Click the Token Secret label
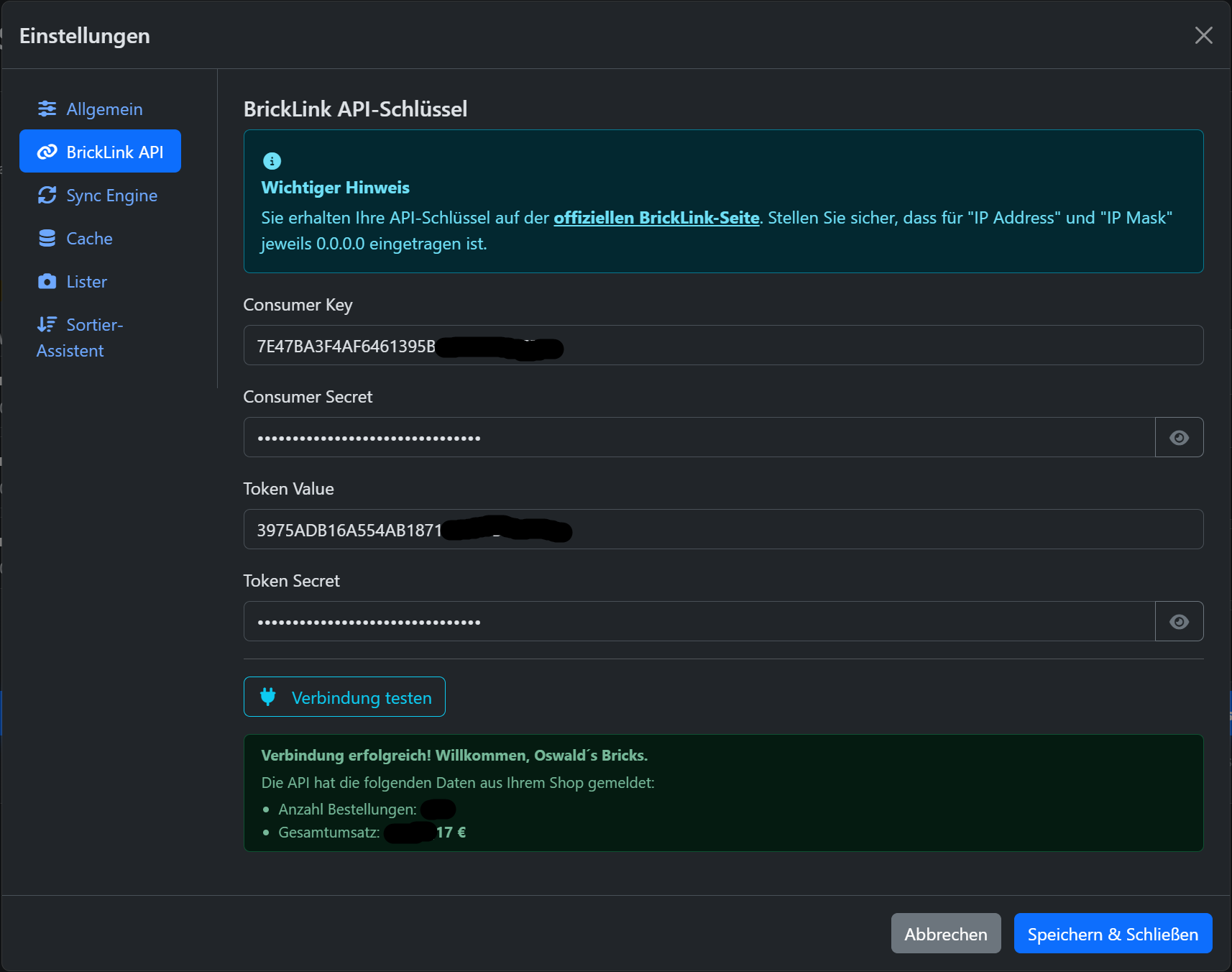Image resolution: width=1232 pixels, height=972 pixels. (291, 581)
